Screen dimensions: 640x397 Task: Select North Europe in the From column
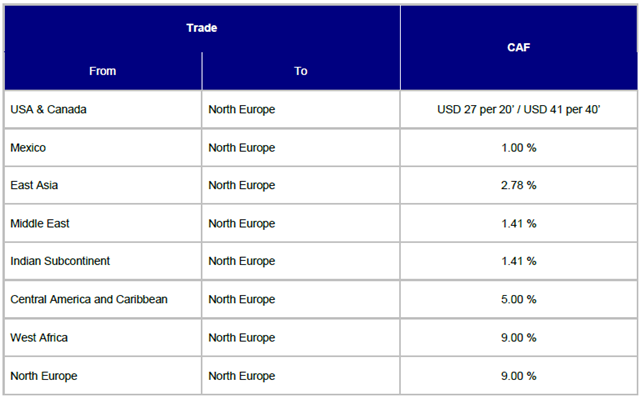tap(103, 376)
